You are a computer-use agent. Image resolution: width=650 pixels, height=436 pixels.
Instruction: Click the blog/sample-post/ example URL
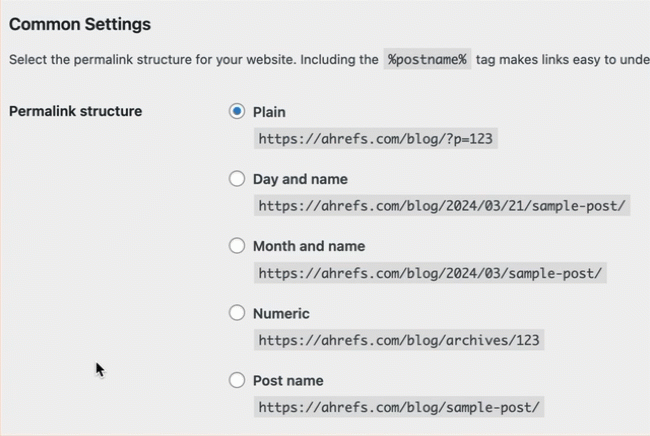(399, 407)
